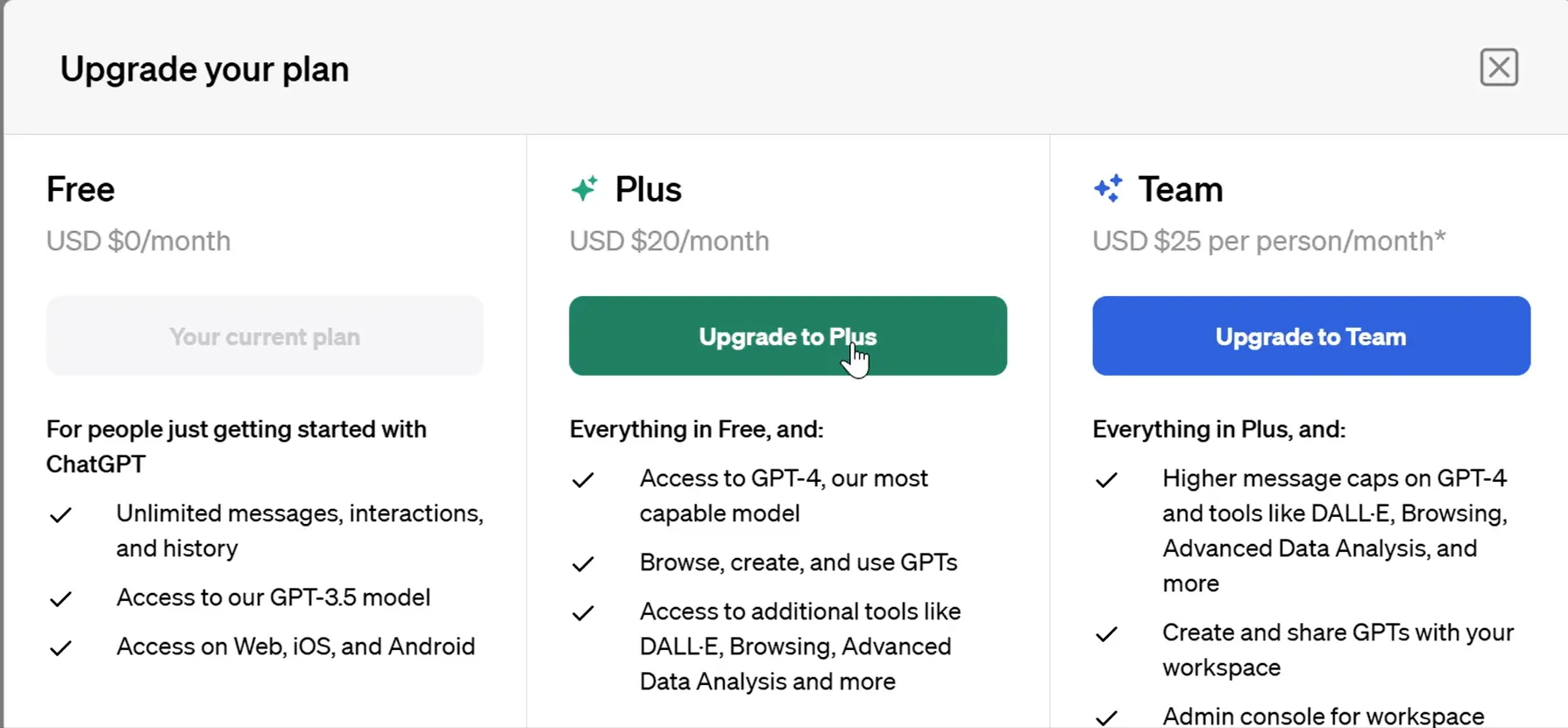Screen dimensions: 1568x728
Task: Click the Free plan heading
Action: (x=81, y=189)
